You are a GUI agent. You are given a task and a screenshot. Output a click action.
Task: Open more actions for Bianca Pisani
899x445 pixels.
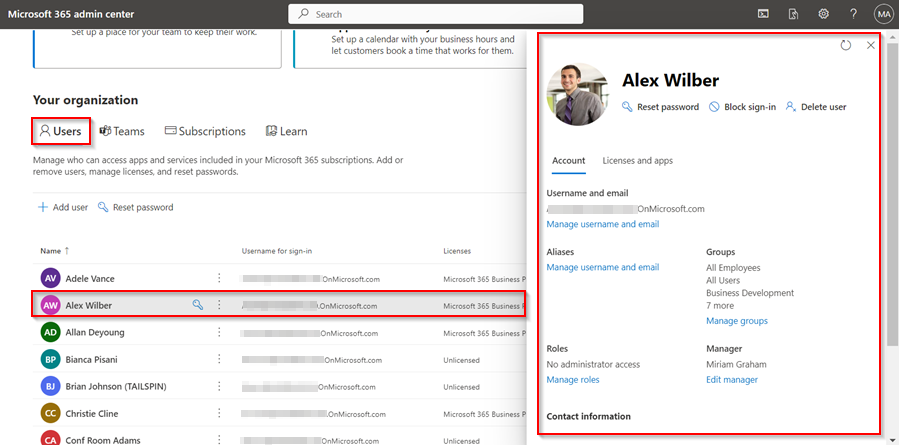(219, 360)
